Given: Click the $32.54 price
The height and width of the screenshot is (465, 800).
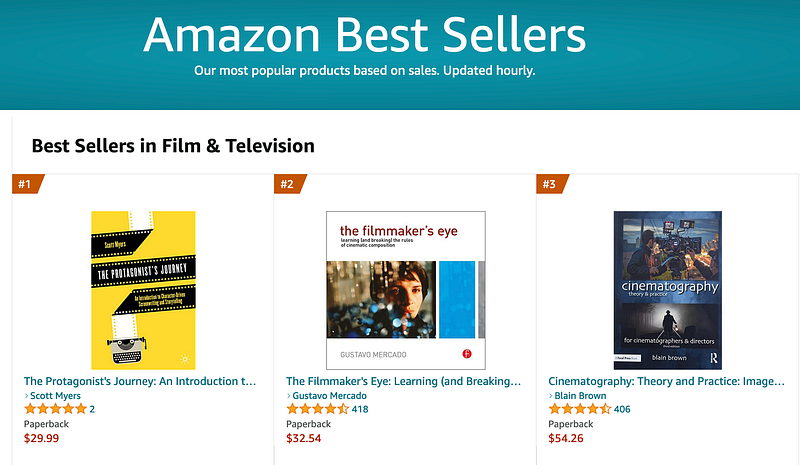Looking at the screenshot, I should click(x=304, y=438).
